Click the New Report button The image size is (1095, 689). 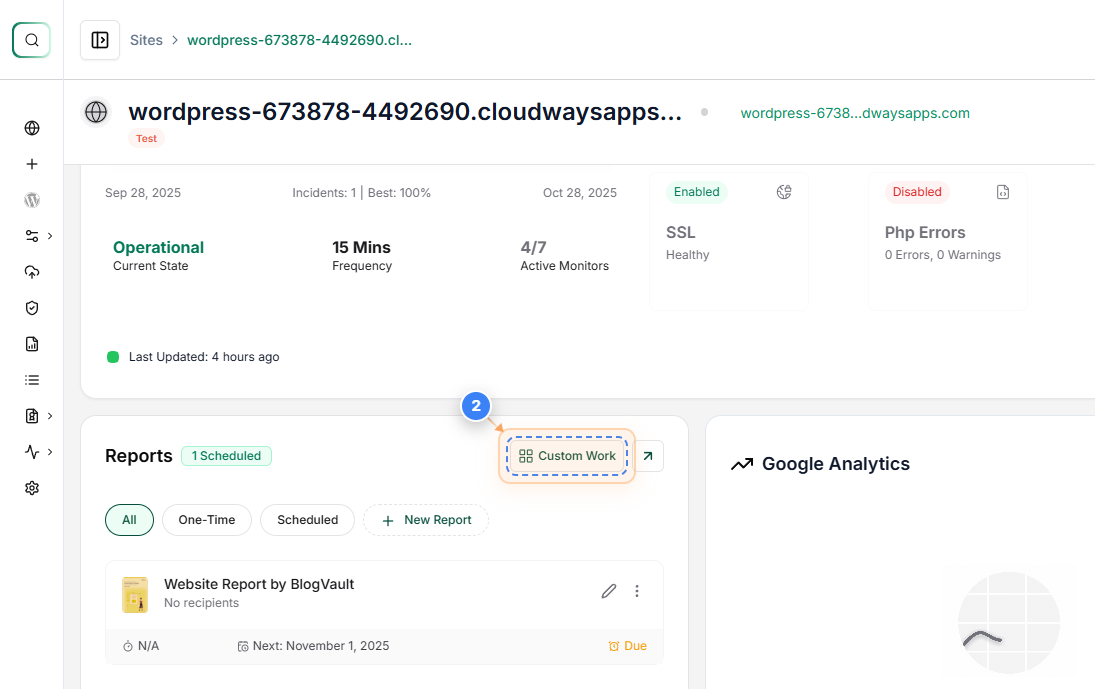(426, 520)
